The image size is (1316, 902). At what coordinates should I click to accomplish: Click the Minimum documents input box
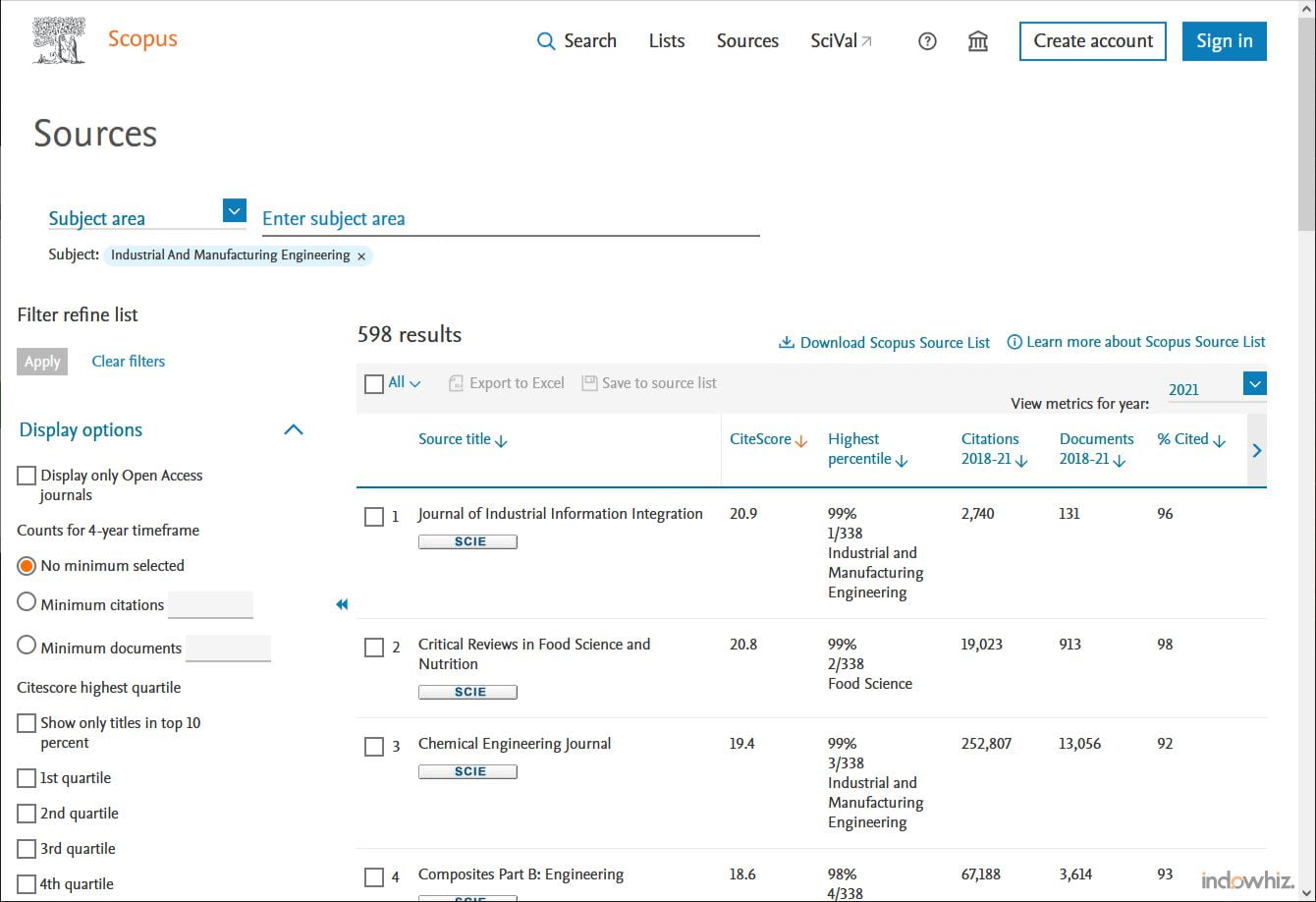[x=228, y=648]
